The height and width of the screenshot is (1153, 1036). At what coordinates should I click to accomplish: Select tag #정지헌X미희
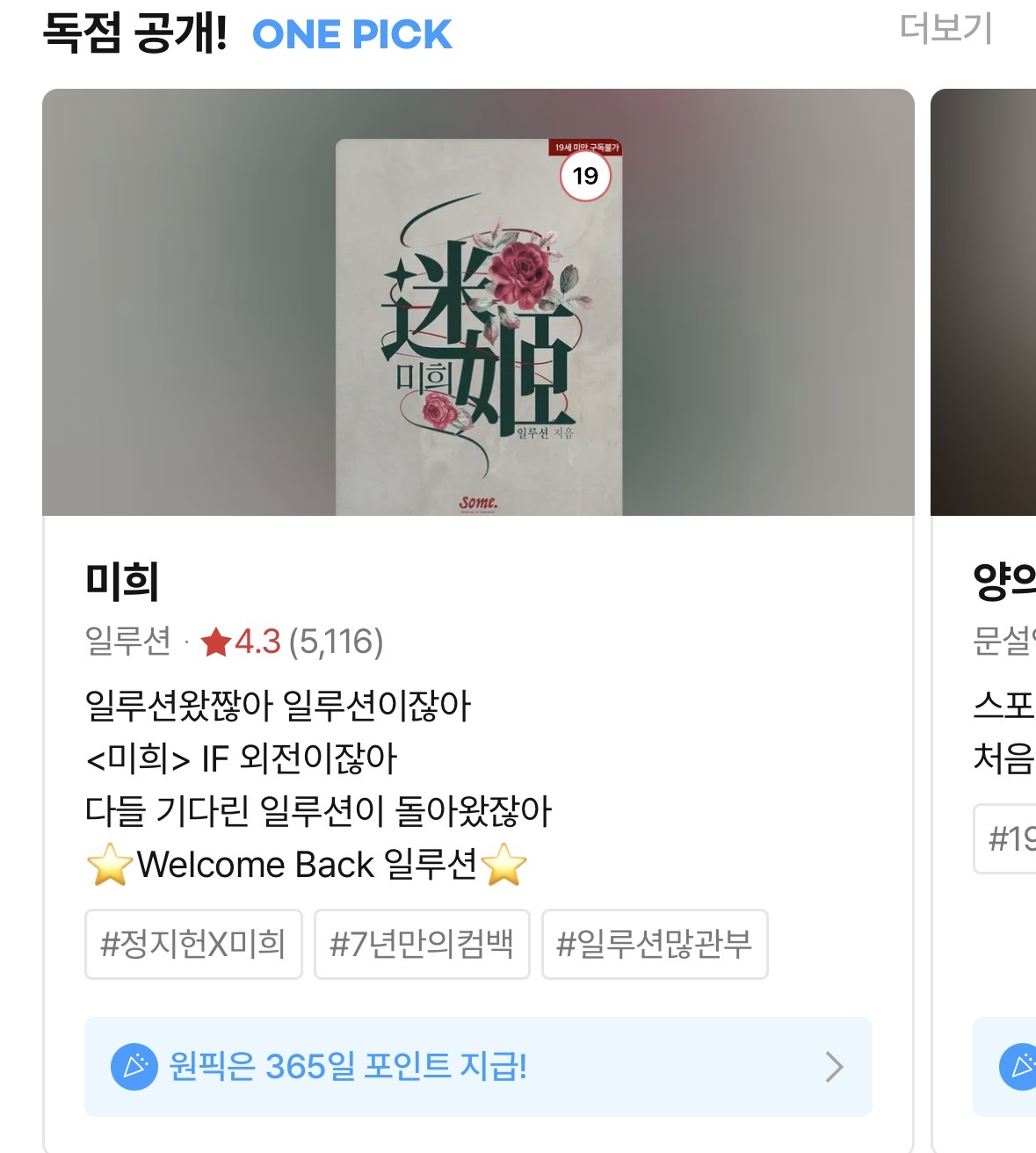point(193,944)
